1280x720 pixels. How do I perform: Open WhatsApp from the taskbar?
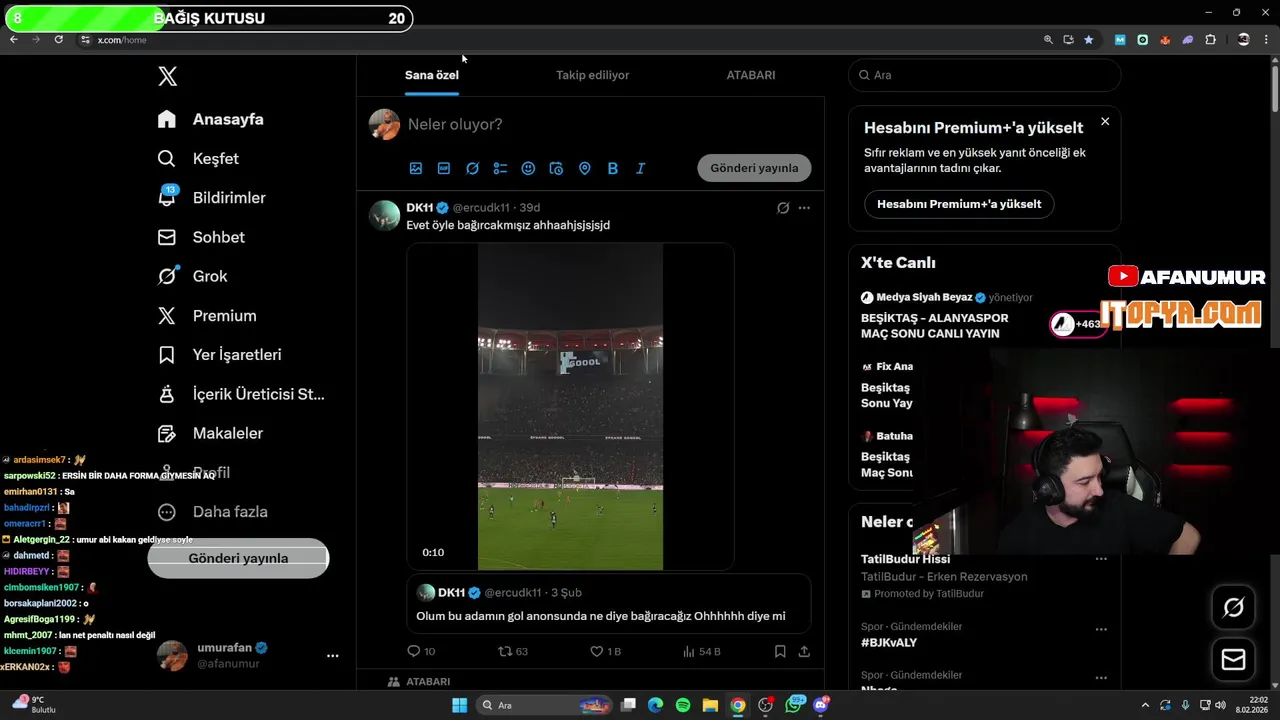click(795, 704)
